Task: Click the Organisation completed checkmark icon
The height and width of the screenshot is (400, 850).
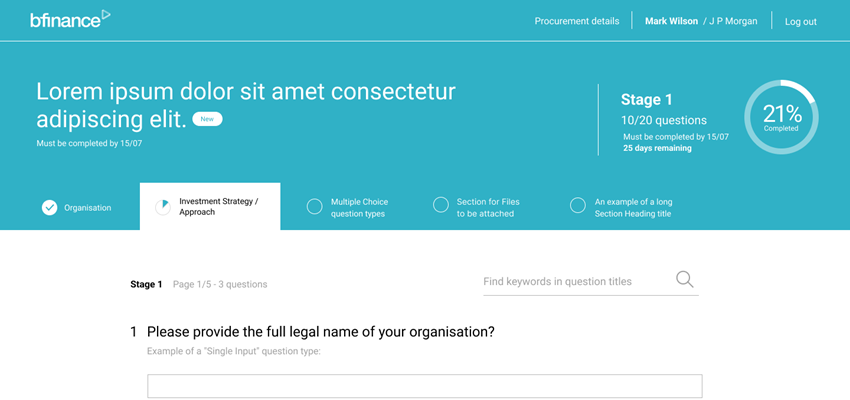Action: [49, 208]
